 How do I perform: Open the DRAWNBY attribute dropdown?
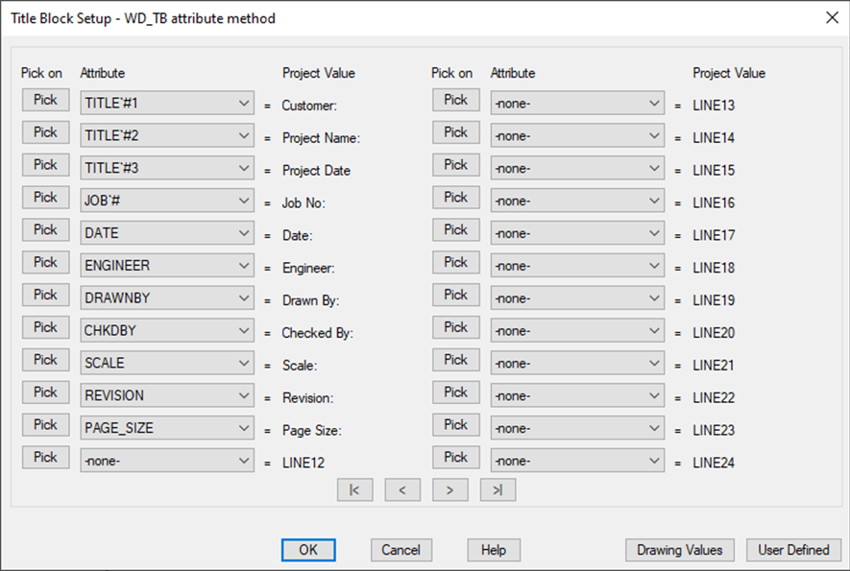pos(167,298)
